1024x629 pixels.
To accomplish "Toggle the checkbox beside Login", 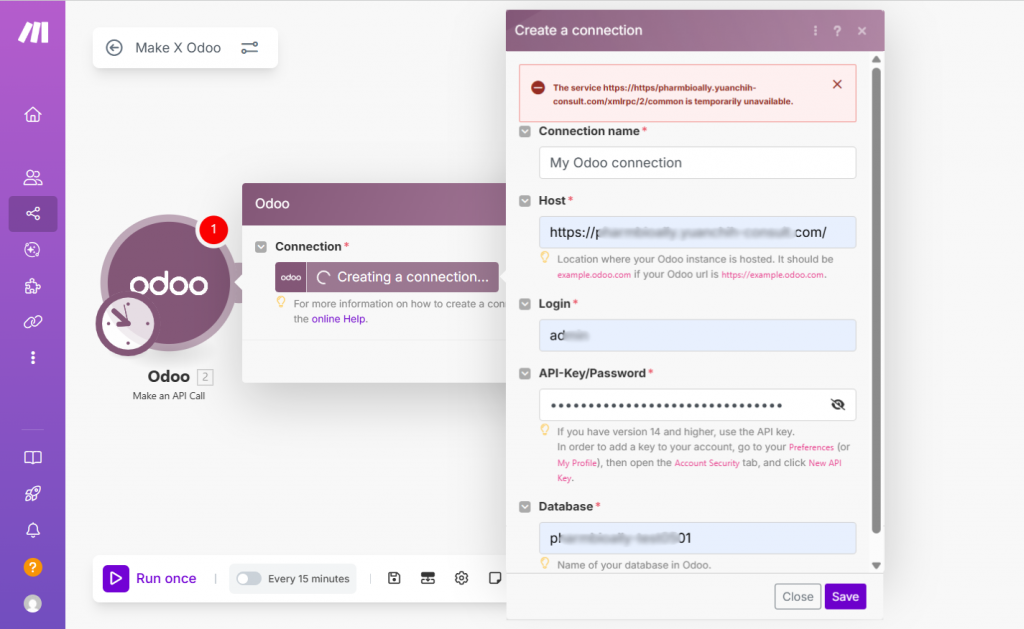I will tap(525, 304).
